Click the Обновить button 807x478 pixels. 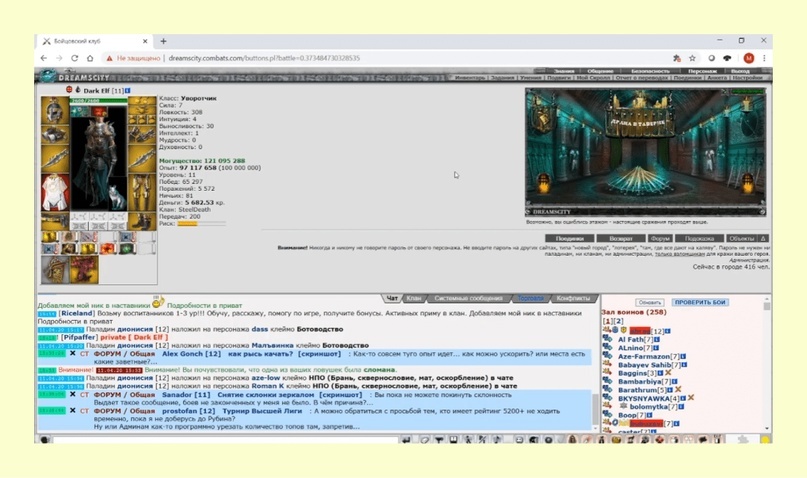(649, 302)
